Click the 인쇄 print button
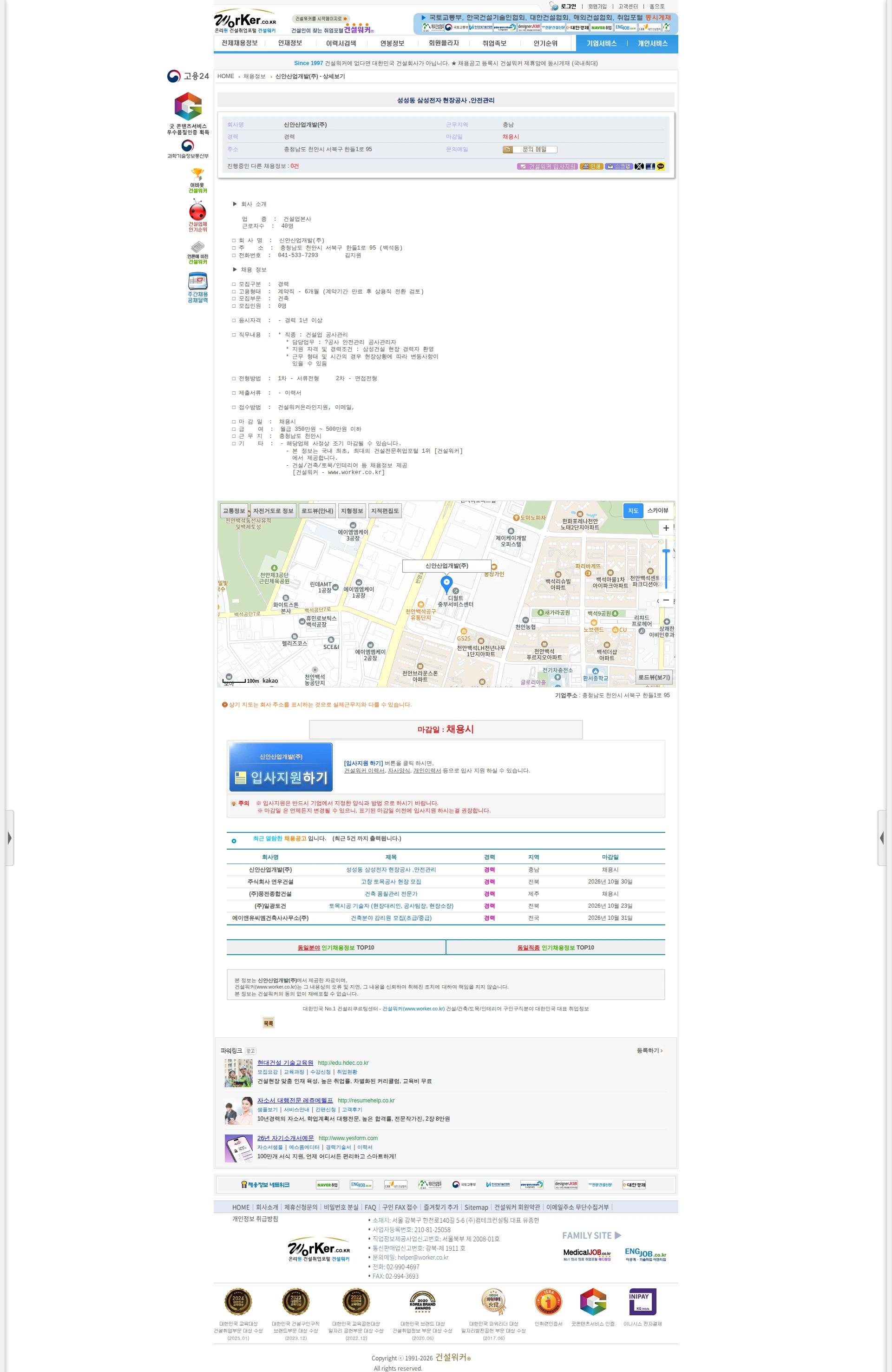Image resolution: width=892 pixels, height=1372 pixels. (591, 166)
